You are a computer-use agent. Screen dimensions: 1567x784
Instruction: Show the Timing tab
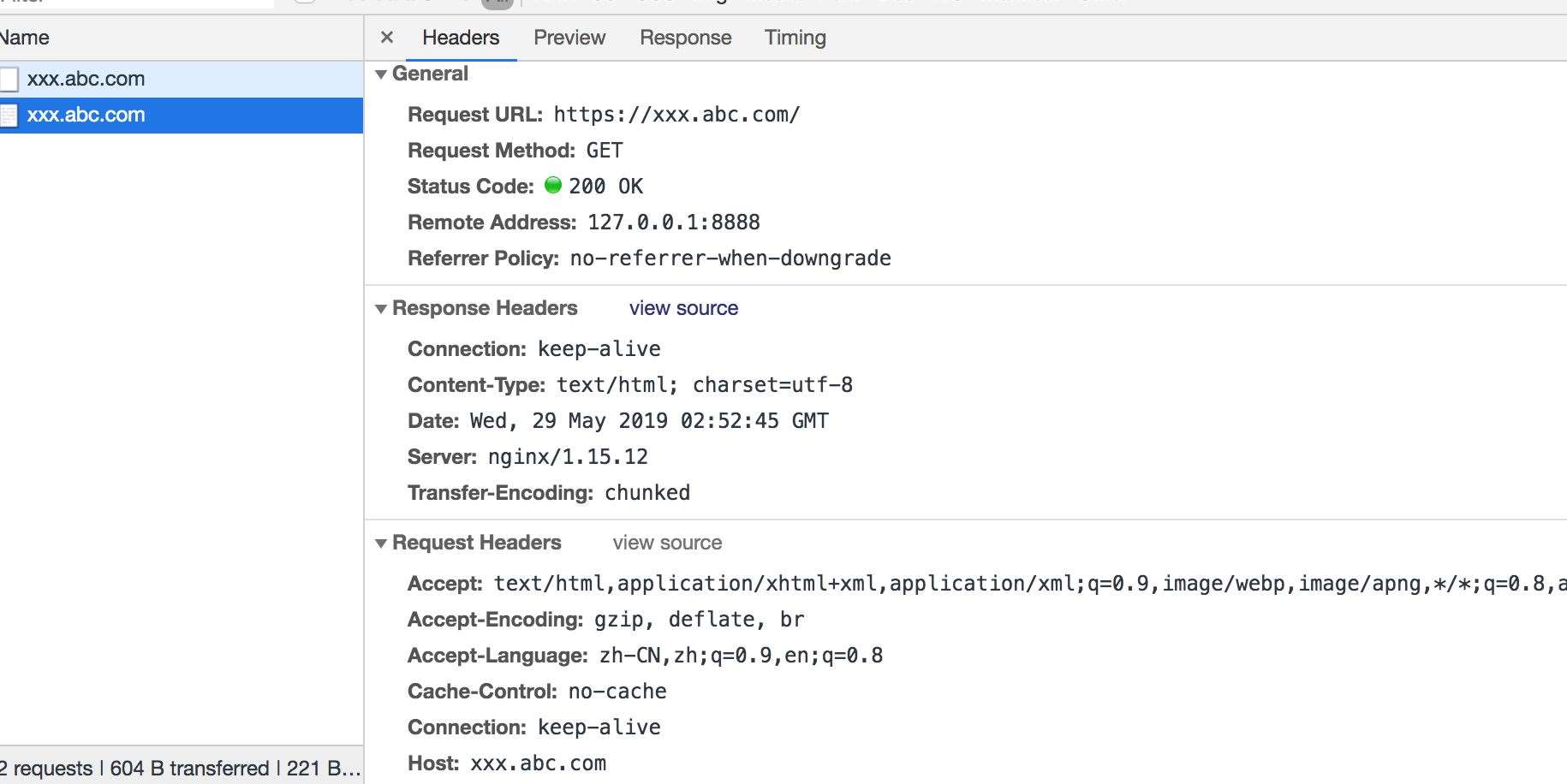(x=795, y=38)
